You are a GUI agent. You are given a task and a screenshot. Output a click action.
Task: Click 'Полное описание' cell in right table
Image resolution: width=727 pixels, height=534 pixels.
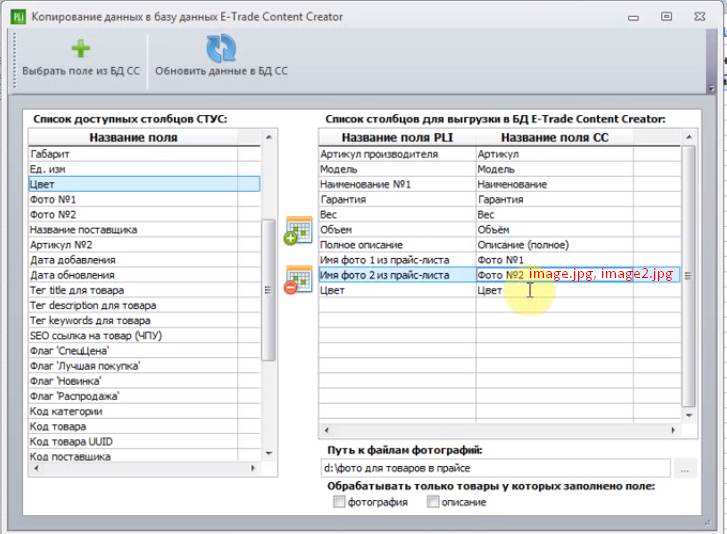click(397, 245)
